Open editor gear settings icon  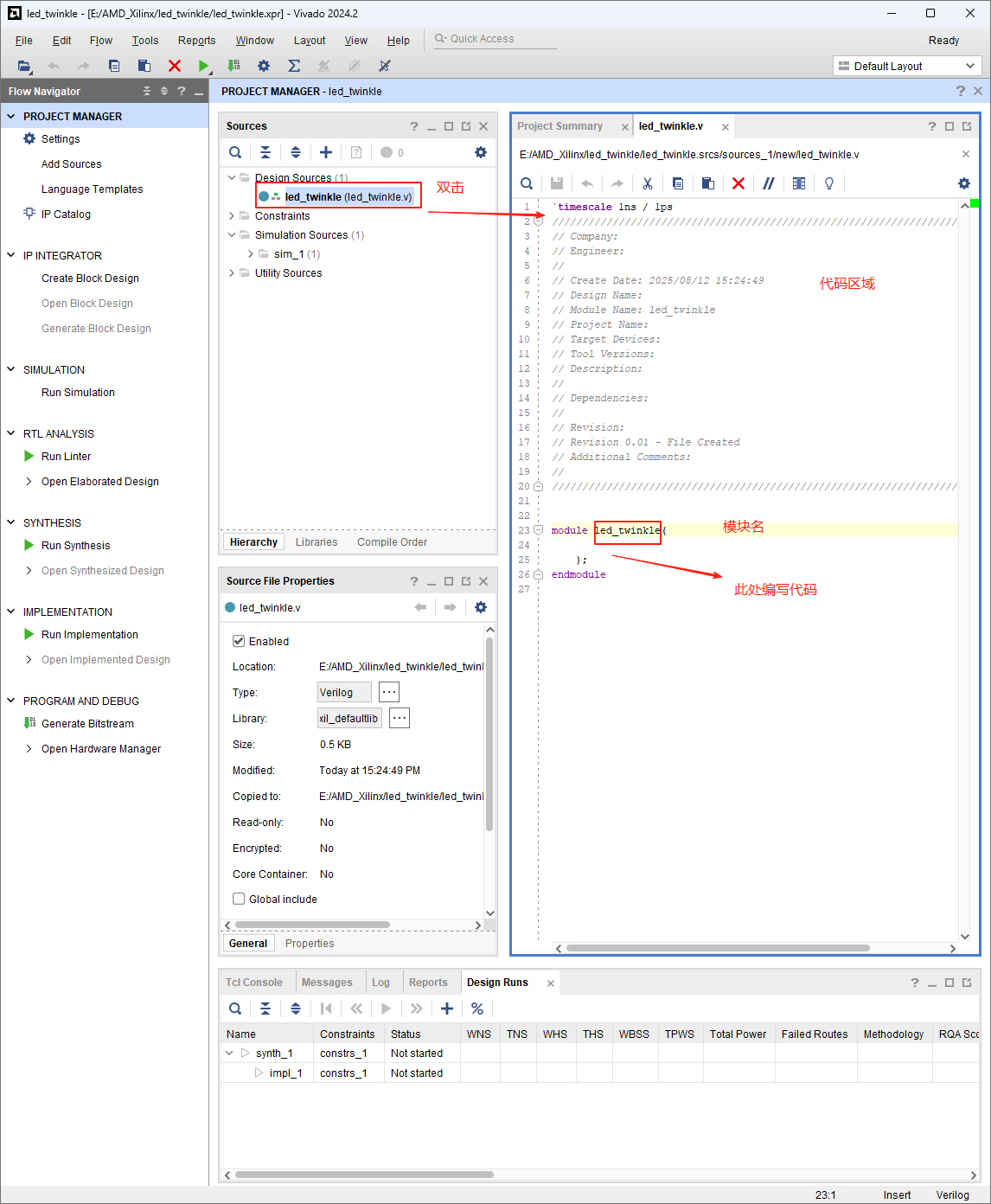964,183
